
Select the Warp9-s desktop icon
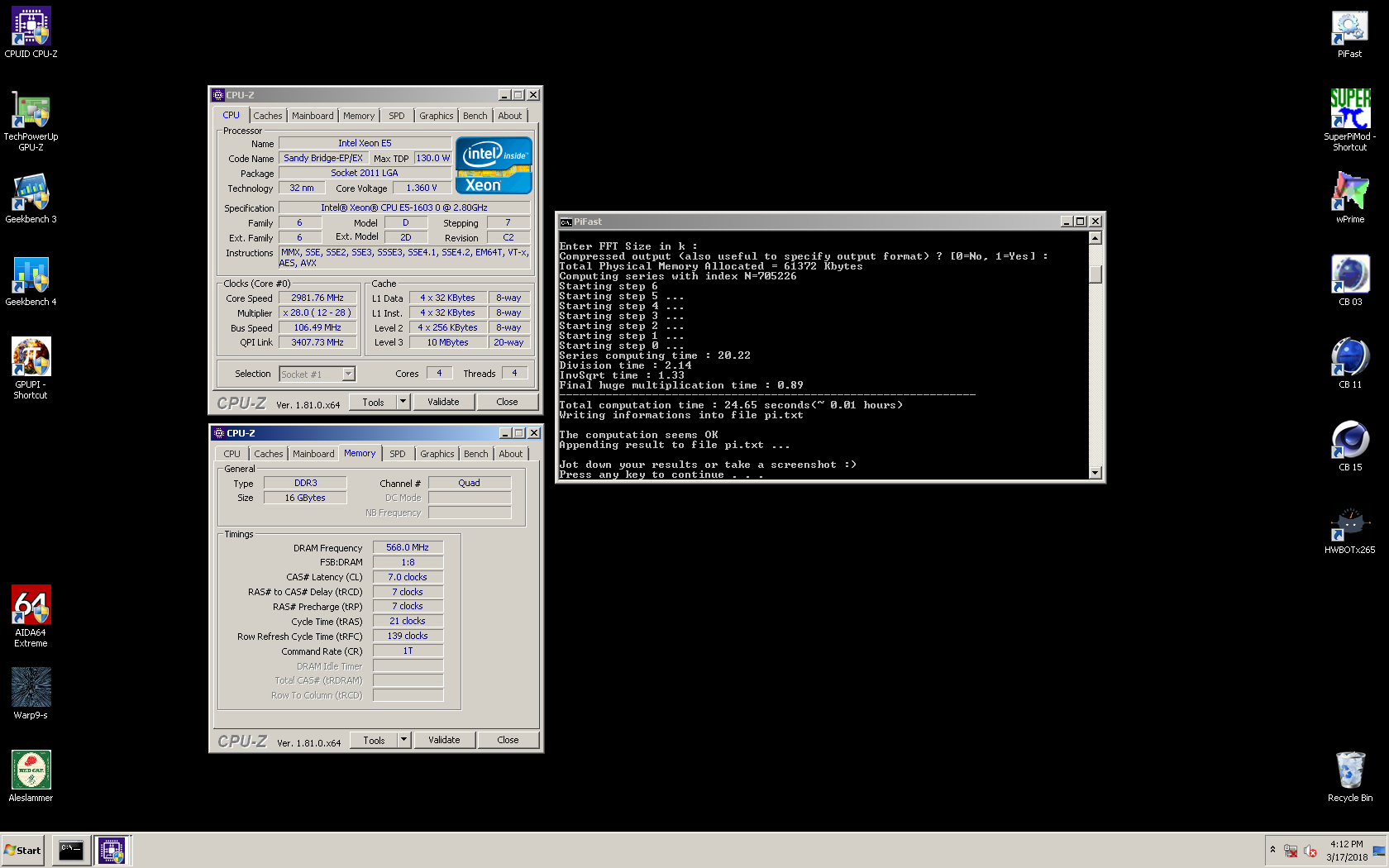click(31, 694)
